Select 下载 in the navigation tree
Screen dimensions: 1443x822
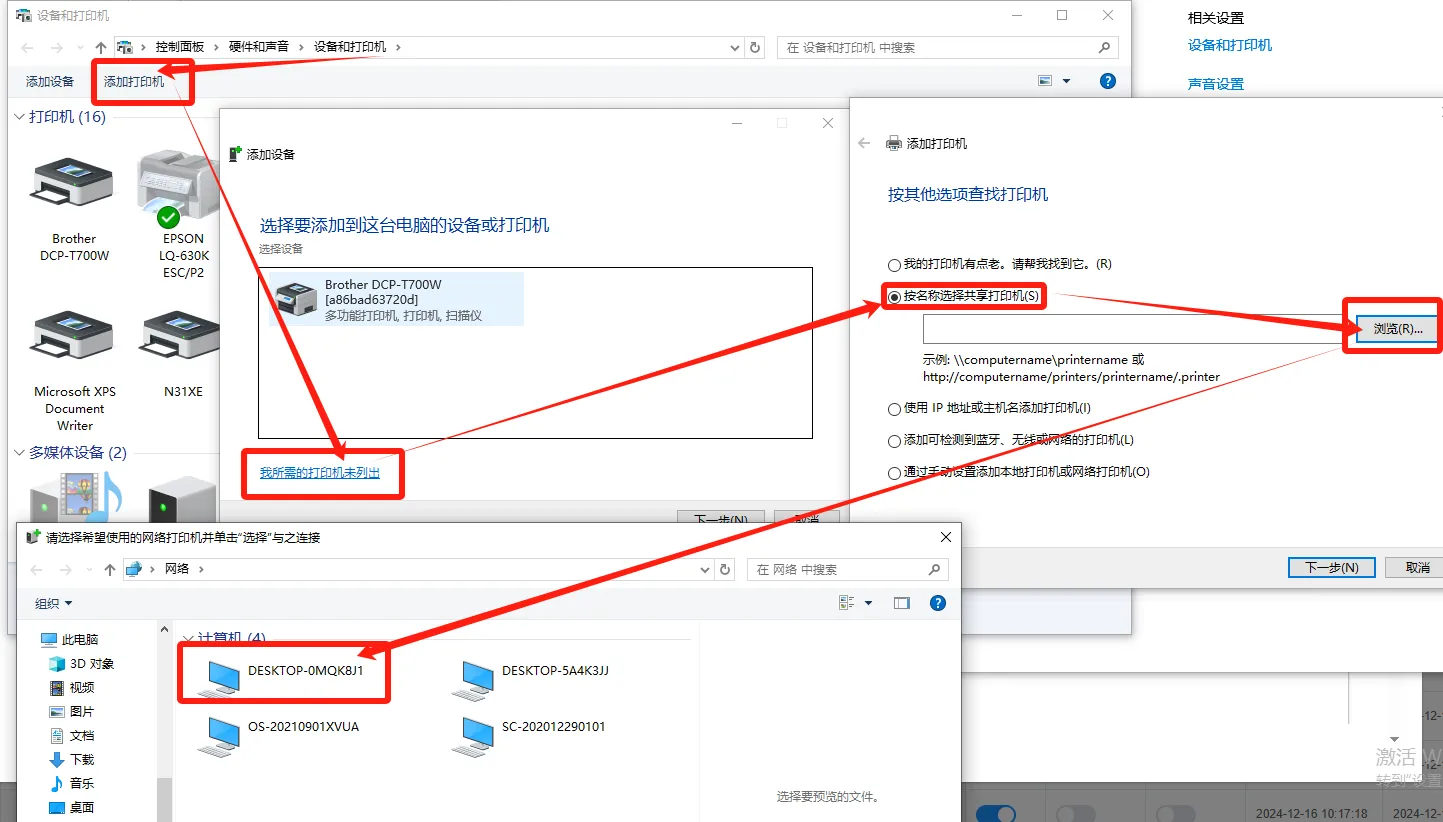pos(82,760)
